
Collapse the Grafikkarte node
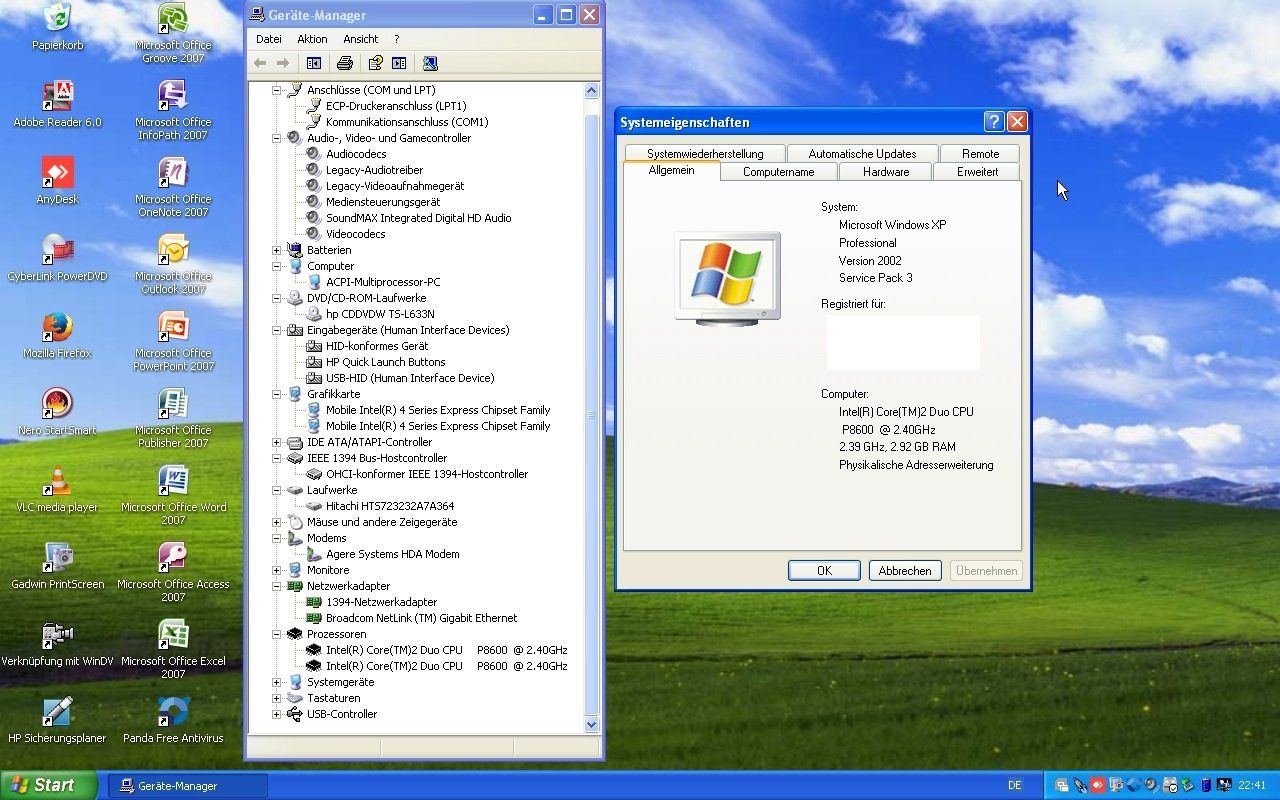[x=277, y=394]
